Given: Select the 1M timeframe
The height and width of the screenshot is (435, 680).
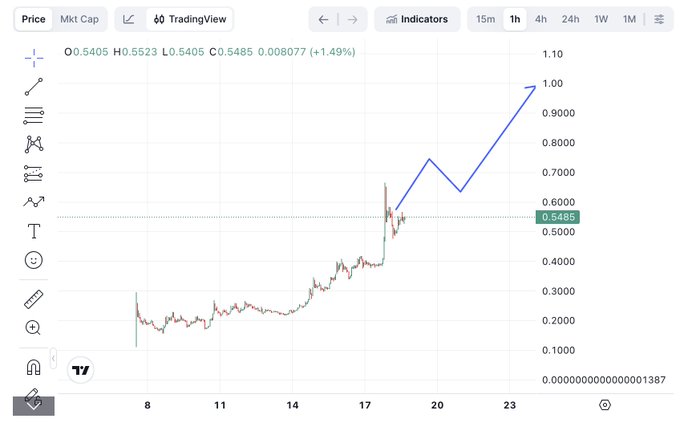Looking at the screenshot, I should [x=629, y=20].
